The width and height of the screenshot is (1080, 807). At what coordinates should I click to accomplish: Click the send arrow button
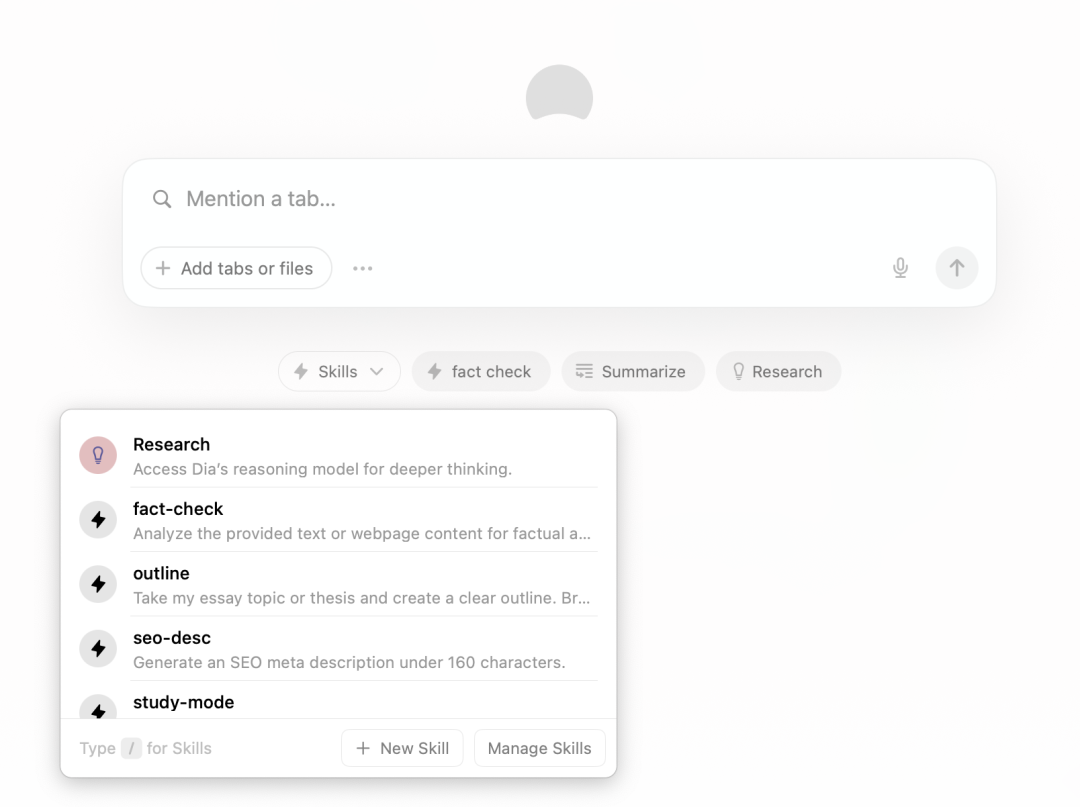coord(957,268)
